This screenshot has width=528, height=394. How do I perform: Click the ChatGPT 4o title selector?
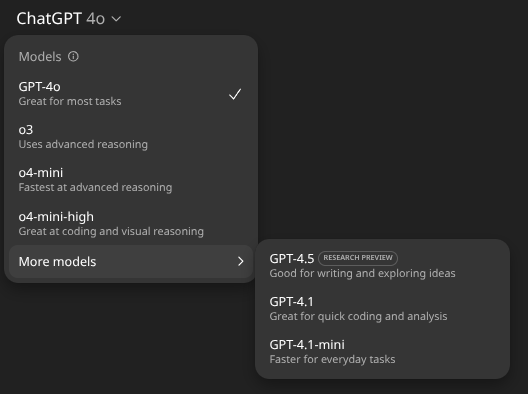(x=69, y=19)
